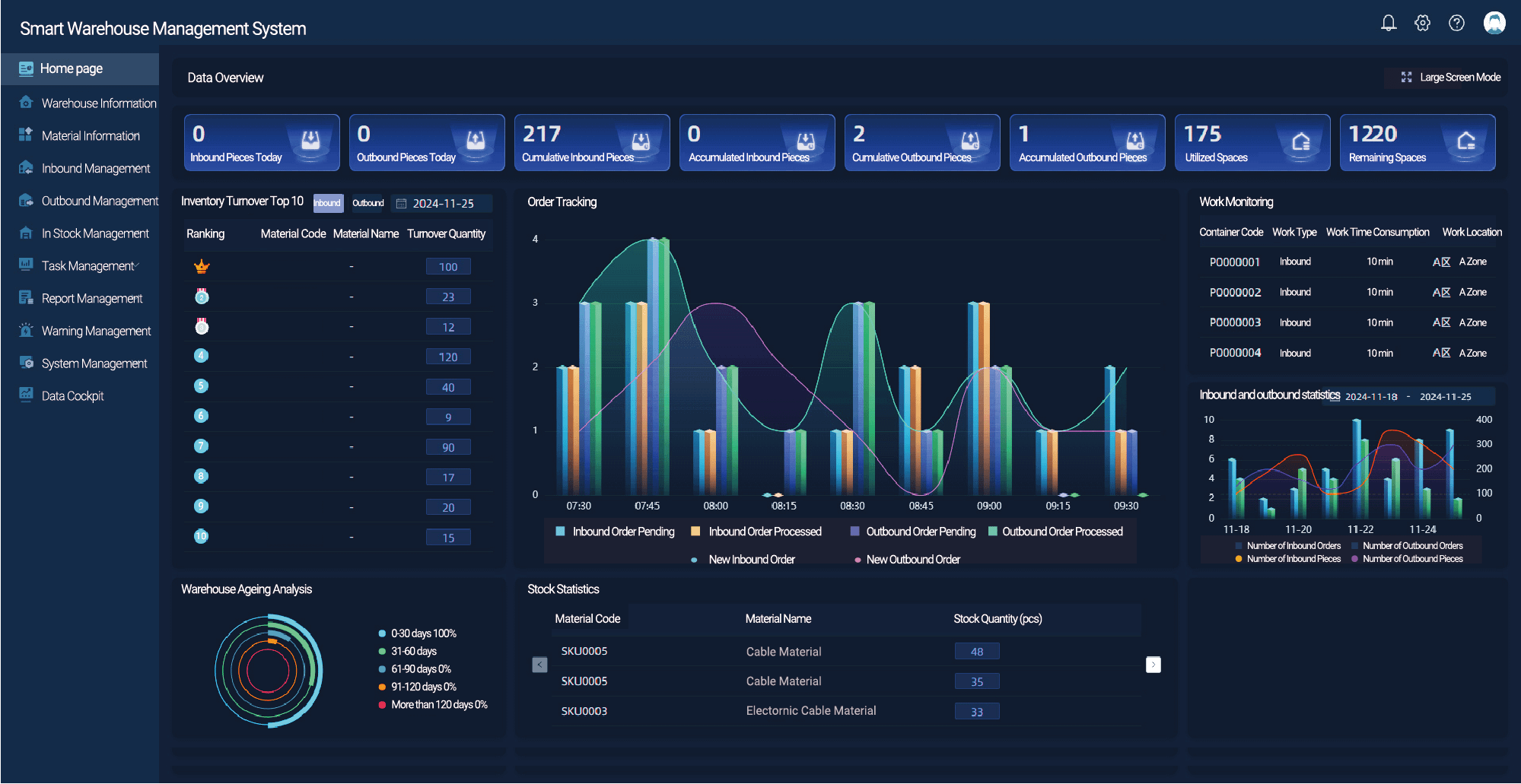Image resolution: width=1521 pixels, height=784 pixels.
Task: Expand the Task Management submenu
Action: (x=90, y=266)
